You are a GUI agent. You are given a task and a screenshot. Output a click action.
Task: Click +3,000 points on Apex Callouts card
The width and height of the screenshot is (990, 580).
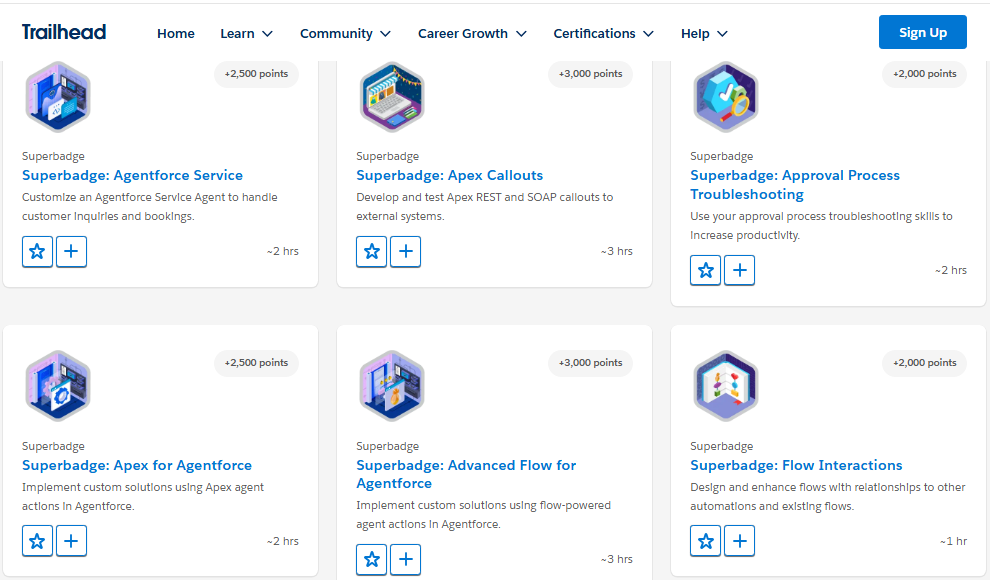[x=590, y=74]
